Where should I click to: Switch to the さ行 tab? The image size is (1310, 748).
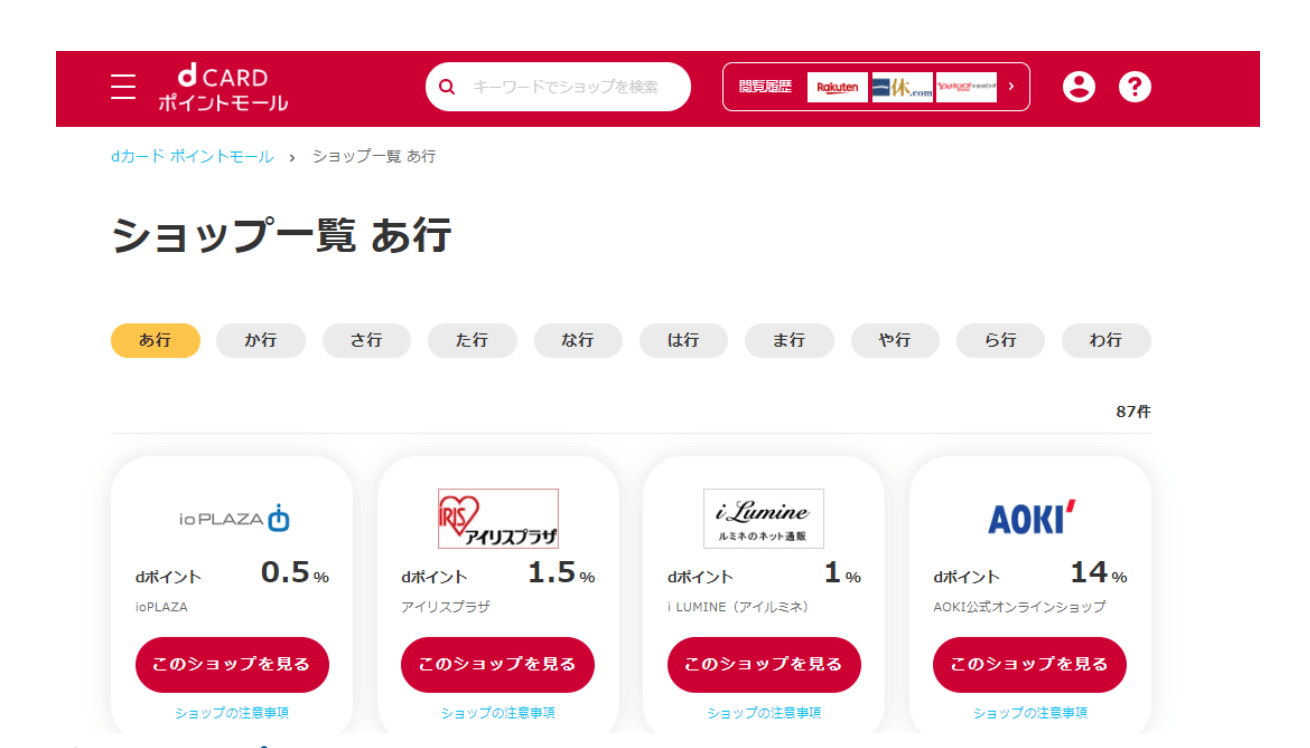click(366, 340)
